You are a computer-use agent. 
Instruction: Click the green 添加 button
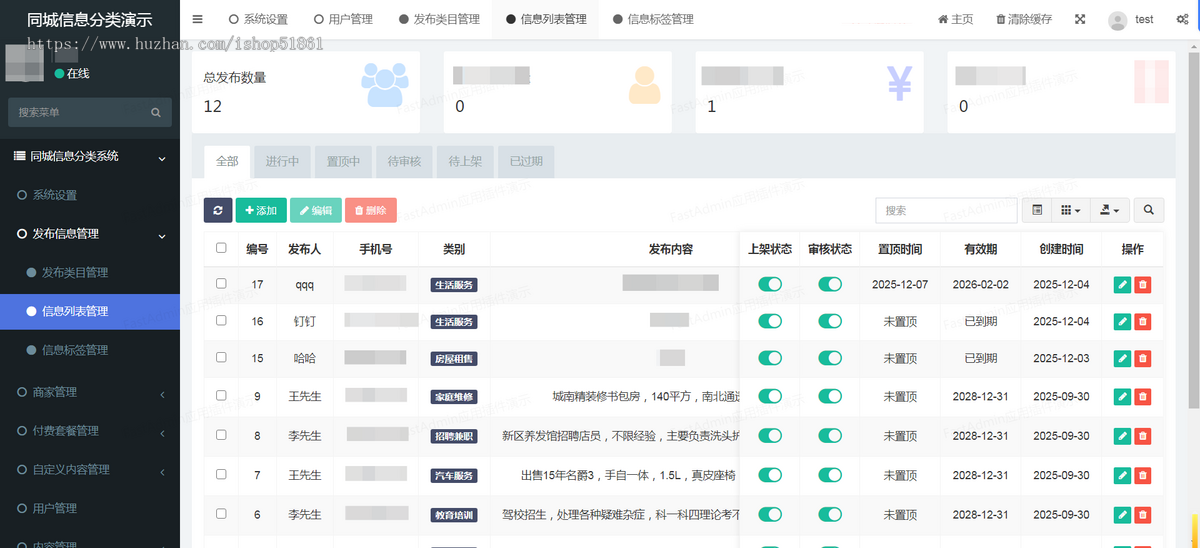click(261, 210)
